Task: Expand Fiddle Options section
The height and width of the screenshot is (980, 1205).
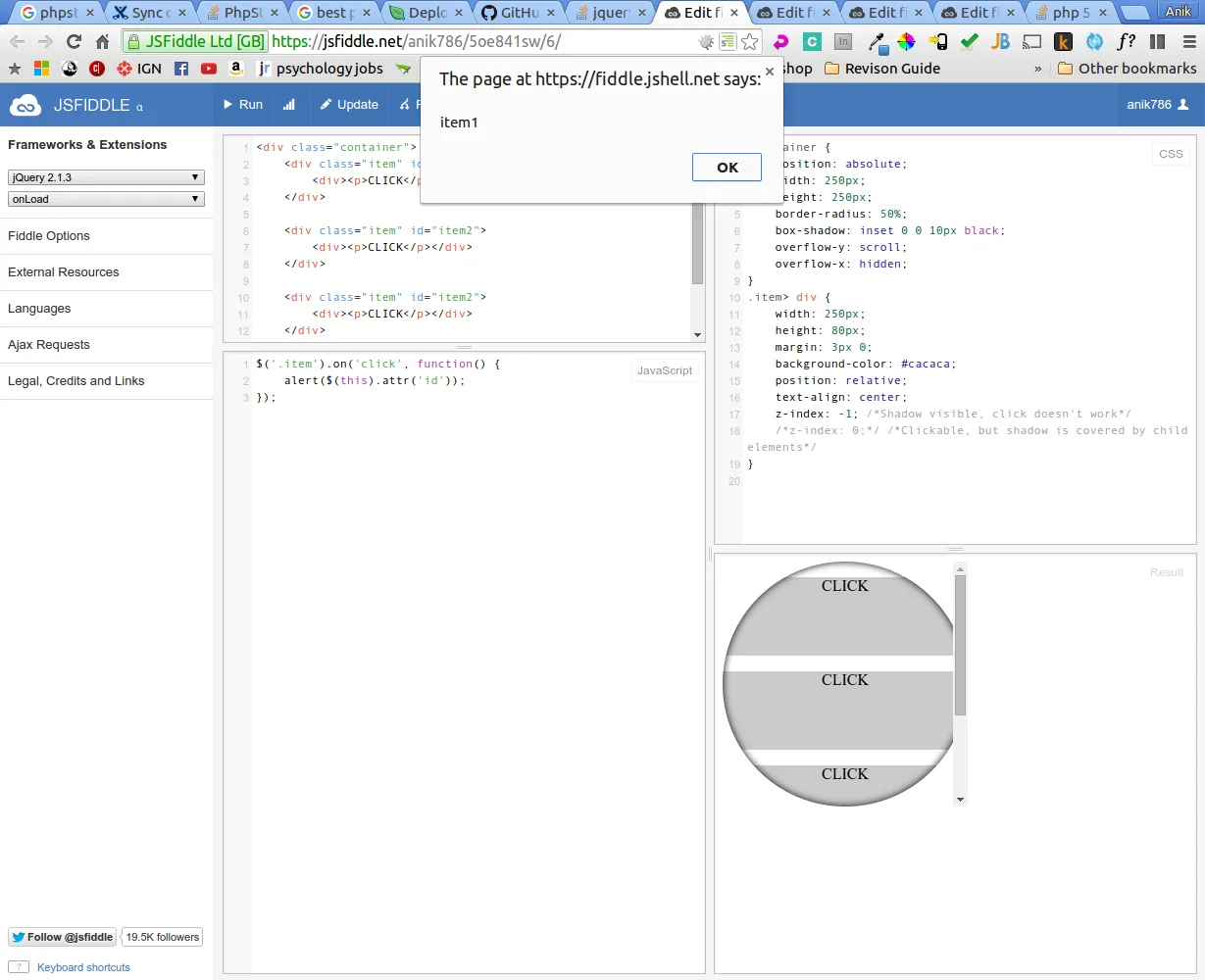Action: [x=106, y=236]
